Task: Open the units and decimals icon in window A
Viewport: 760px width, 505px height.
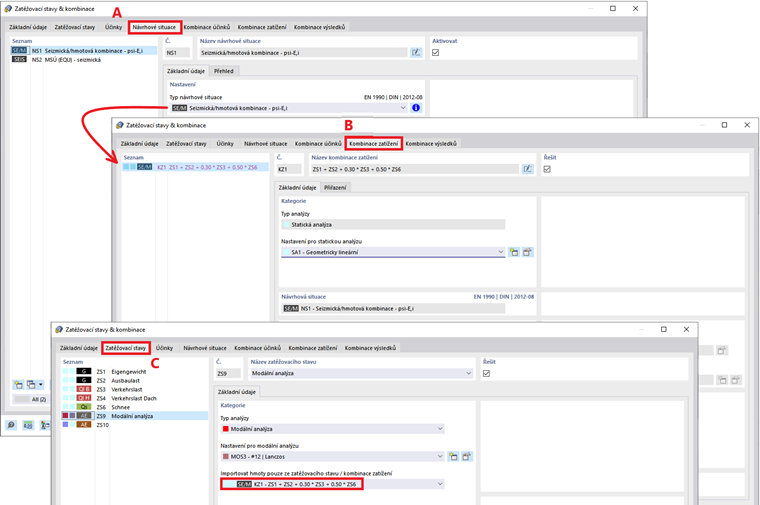Action: click(28, 425)
